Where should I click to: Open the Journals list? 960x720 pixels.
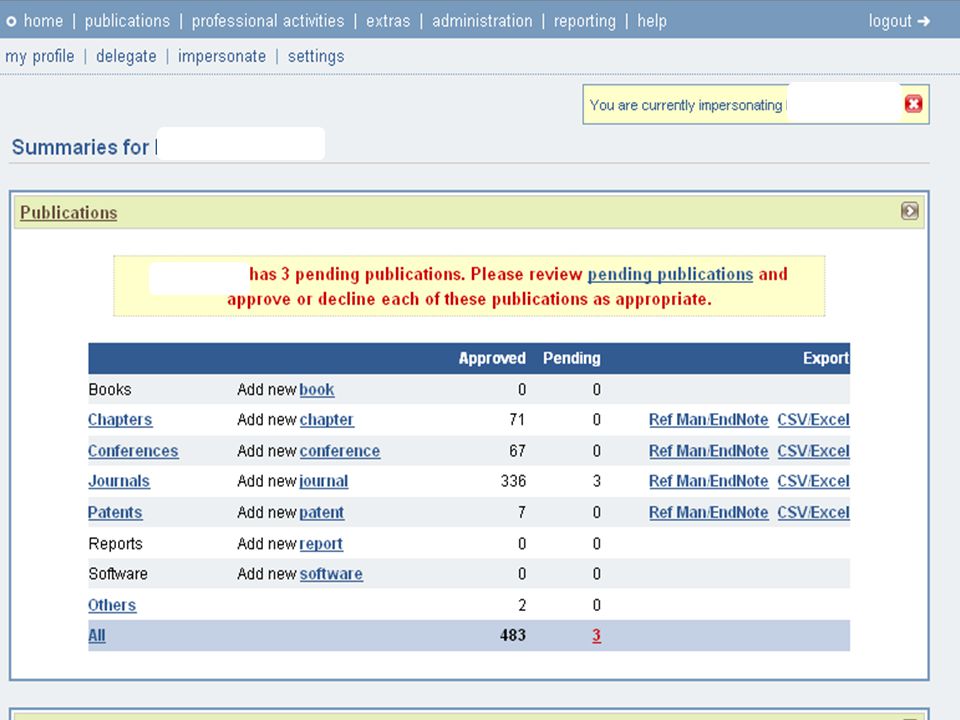point(119,481)
